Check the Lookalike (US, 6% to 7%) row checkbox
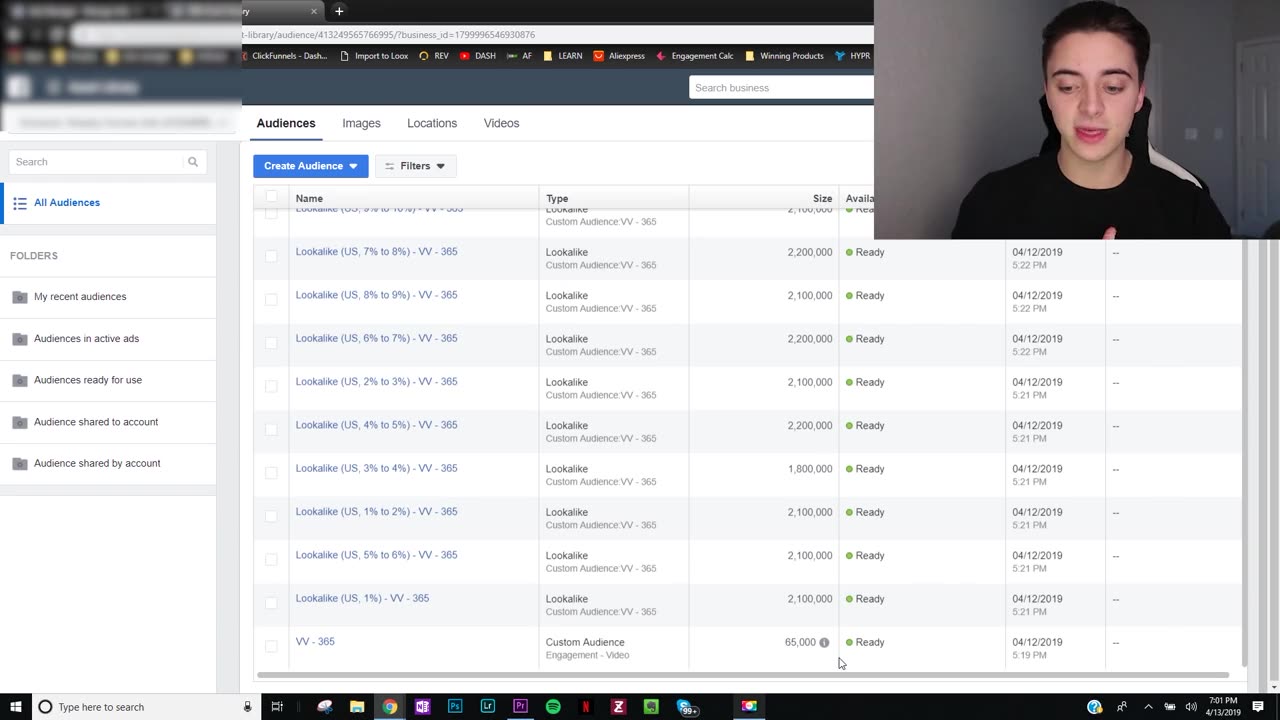The width and height of the screenshot is (1280, 720). [271, 343]
